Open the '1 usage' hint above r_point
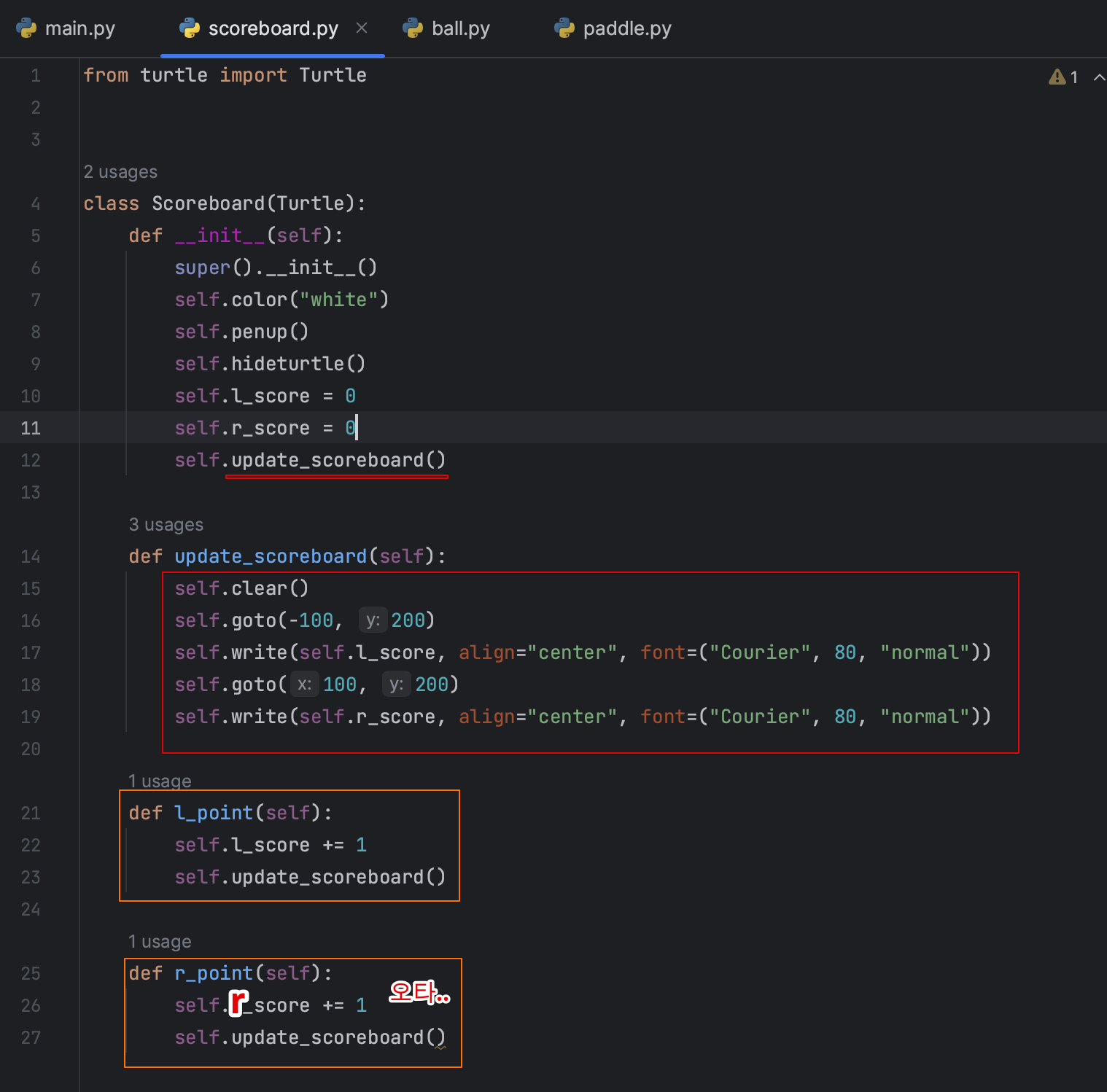Screen dimensions: 1107x1092 point(160,942)
